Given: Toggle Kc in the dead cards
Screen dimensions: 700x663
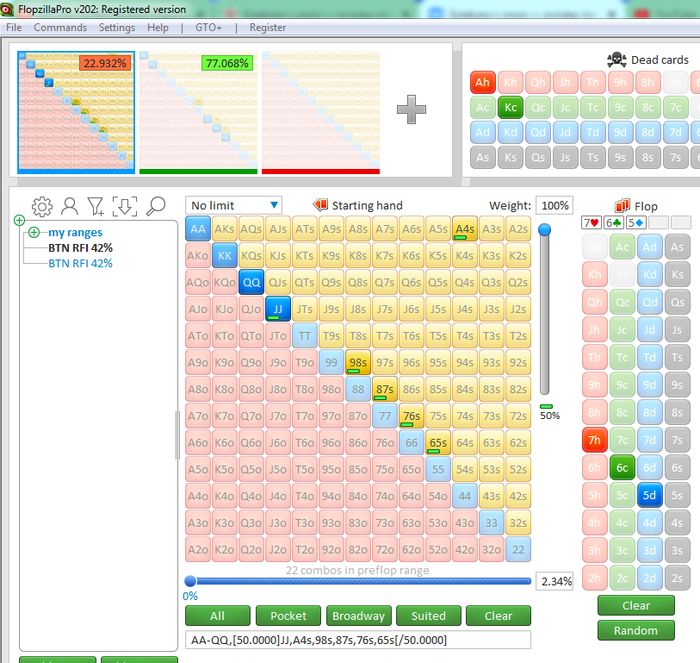Looking at the screenshot, I should pyautogui.click(x=510, y=107).
